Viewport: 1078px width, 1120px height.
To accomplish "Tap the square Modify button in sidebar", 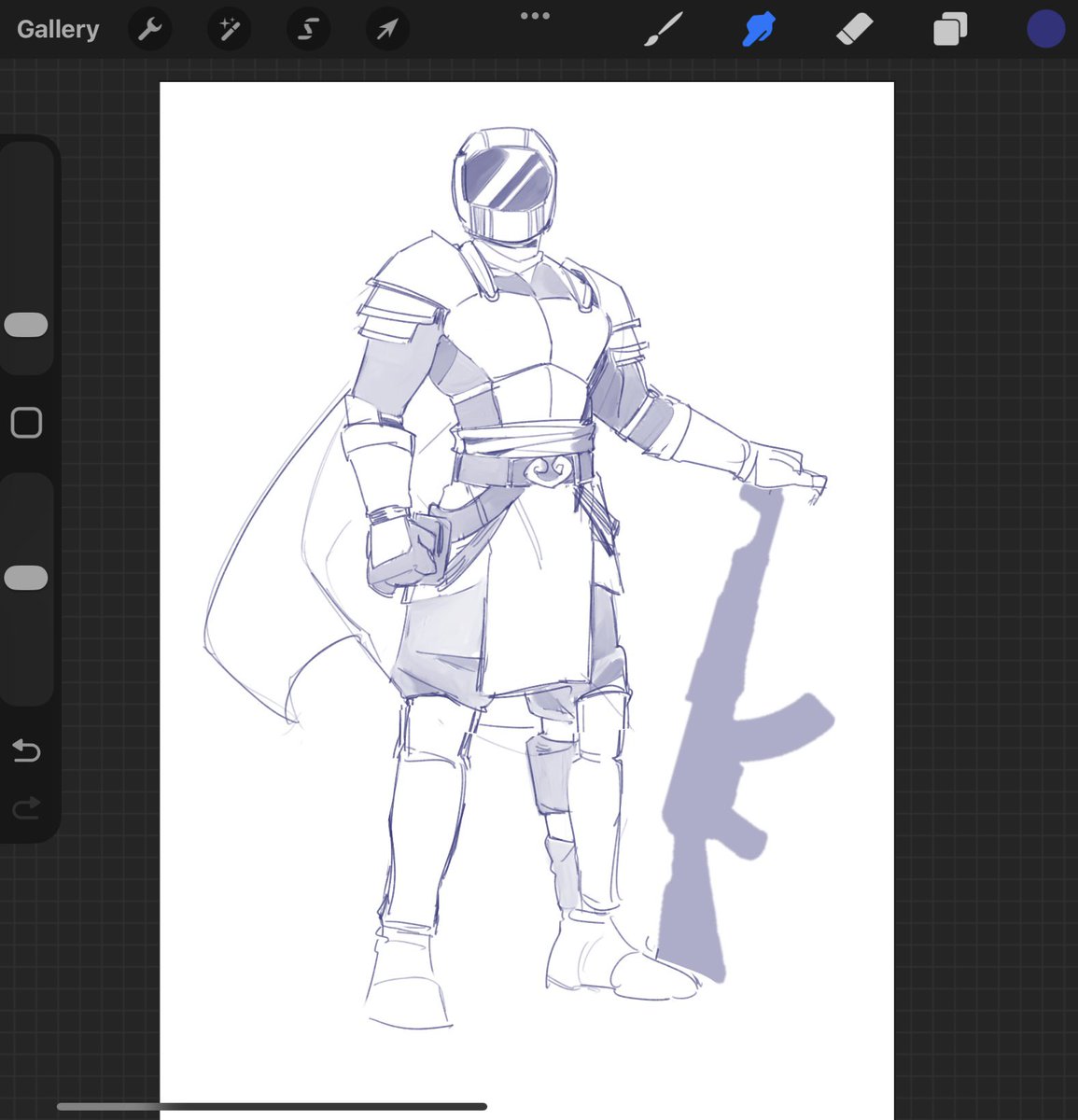I will point(26,423).
